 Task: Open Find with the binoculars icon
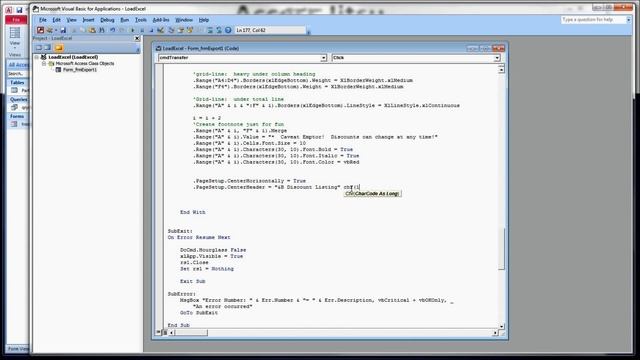pos(102,30)
